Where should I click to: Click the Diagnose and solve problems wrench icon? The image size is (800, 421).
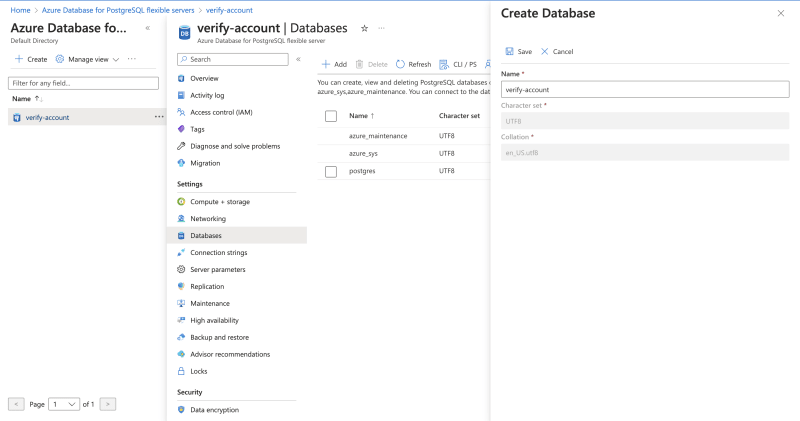pyautogui.click(x=181, y=146)
